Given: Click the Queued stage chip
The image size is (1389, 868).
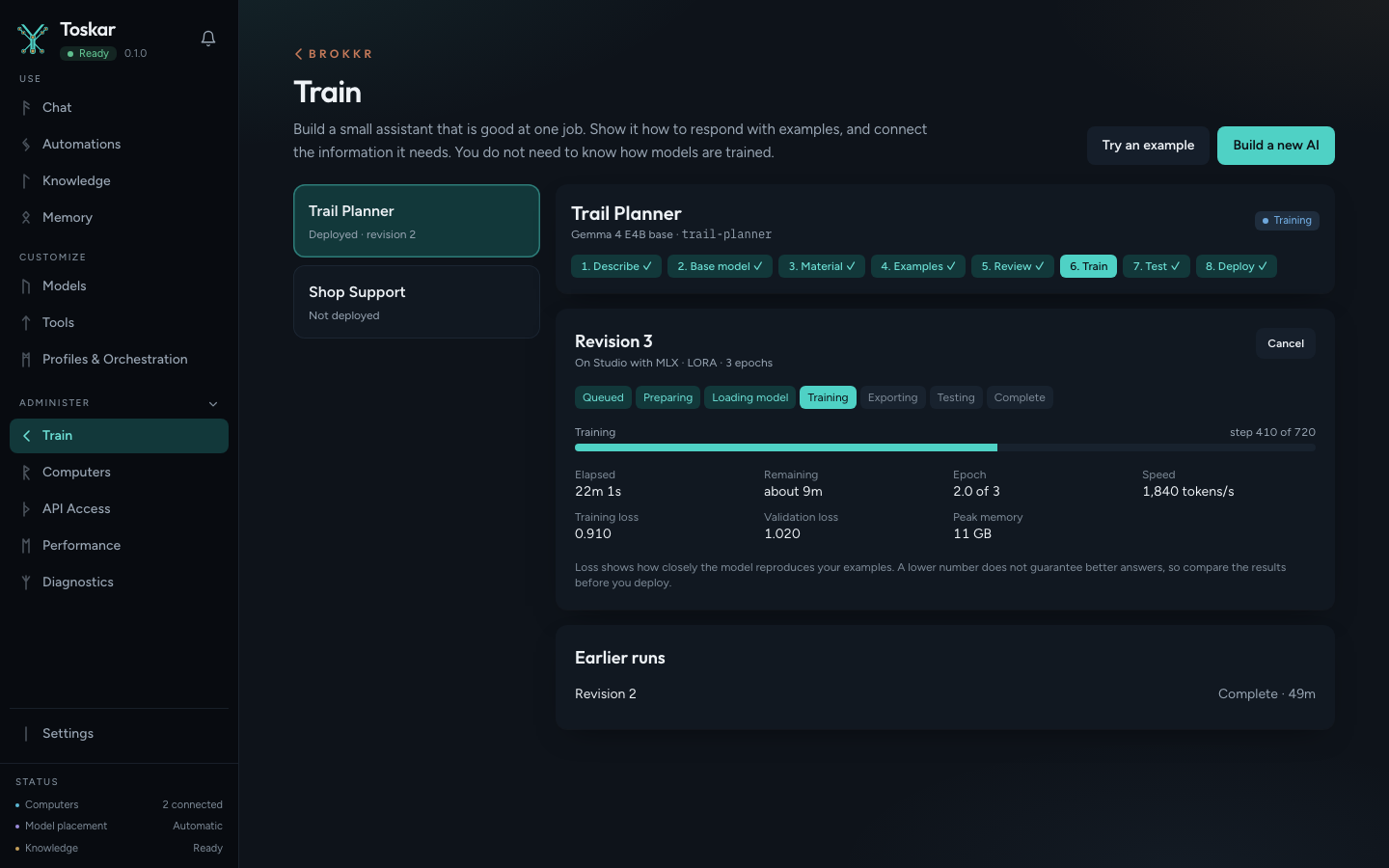Looking at the screenshot, I should (603, 397).
